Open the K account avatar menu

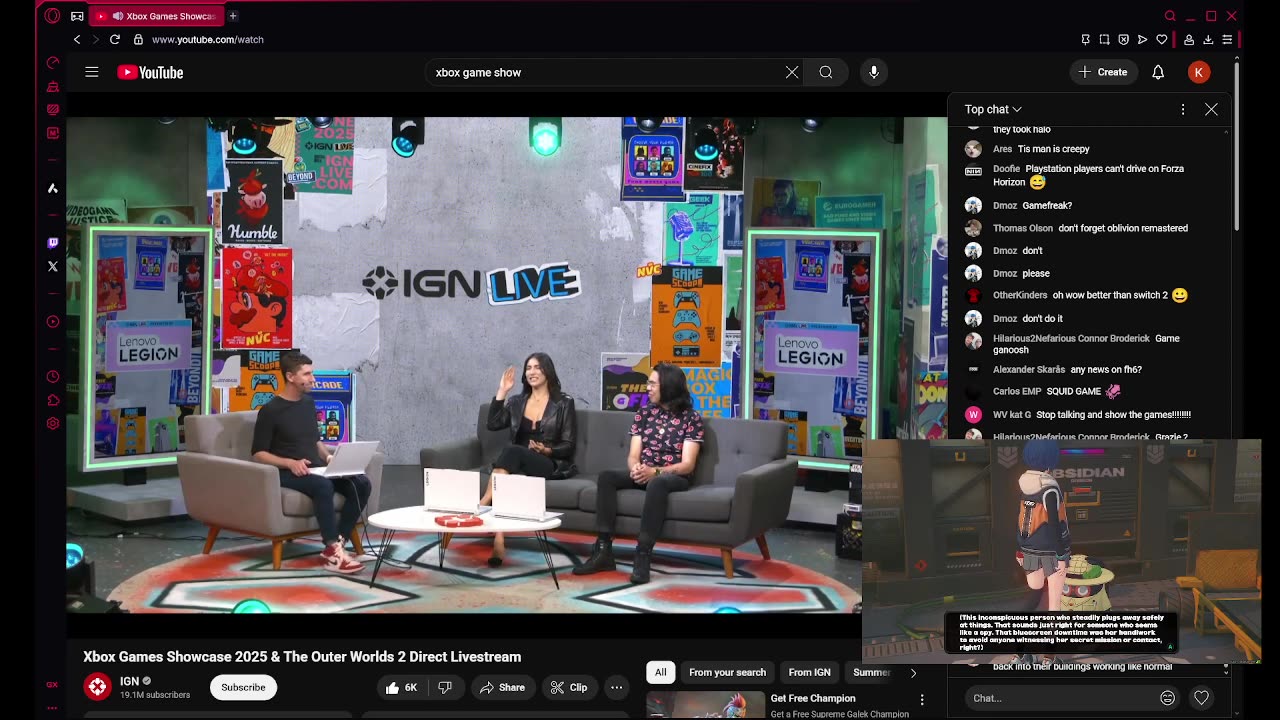1199,72
